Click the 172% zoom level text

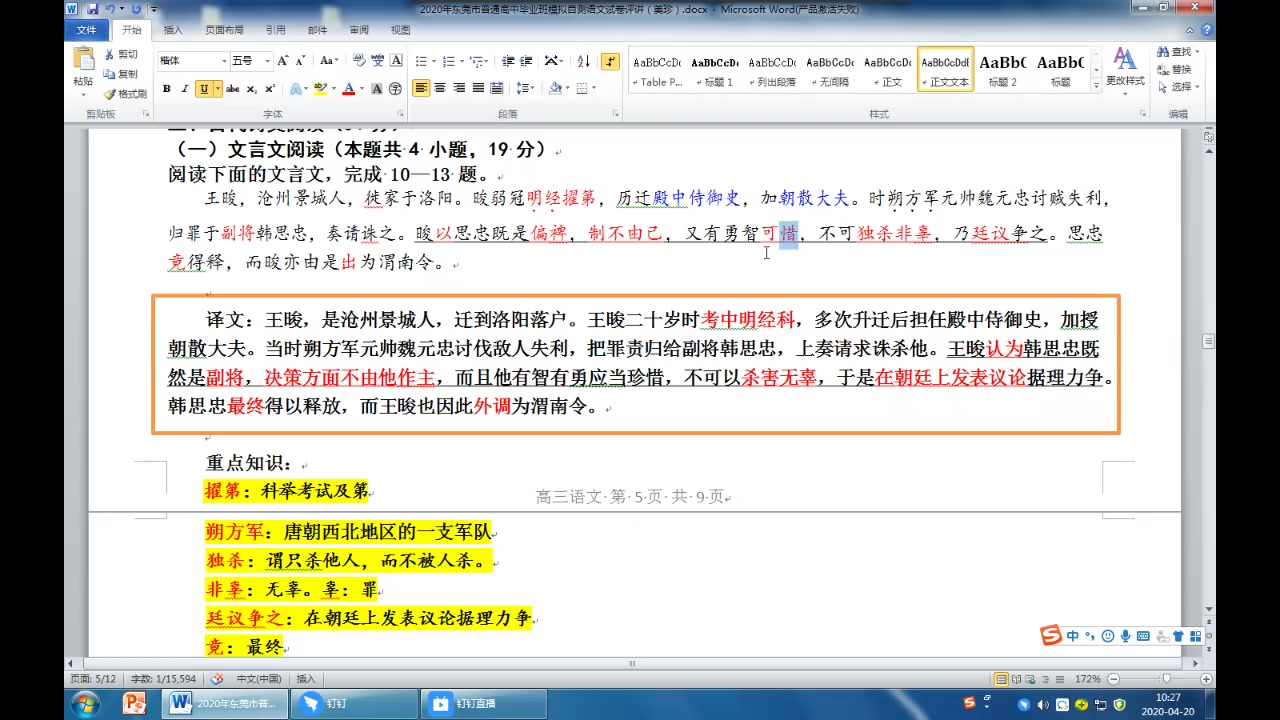click(1087, 679)
